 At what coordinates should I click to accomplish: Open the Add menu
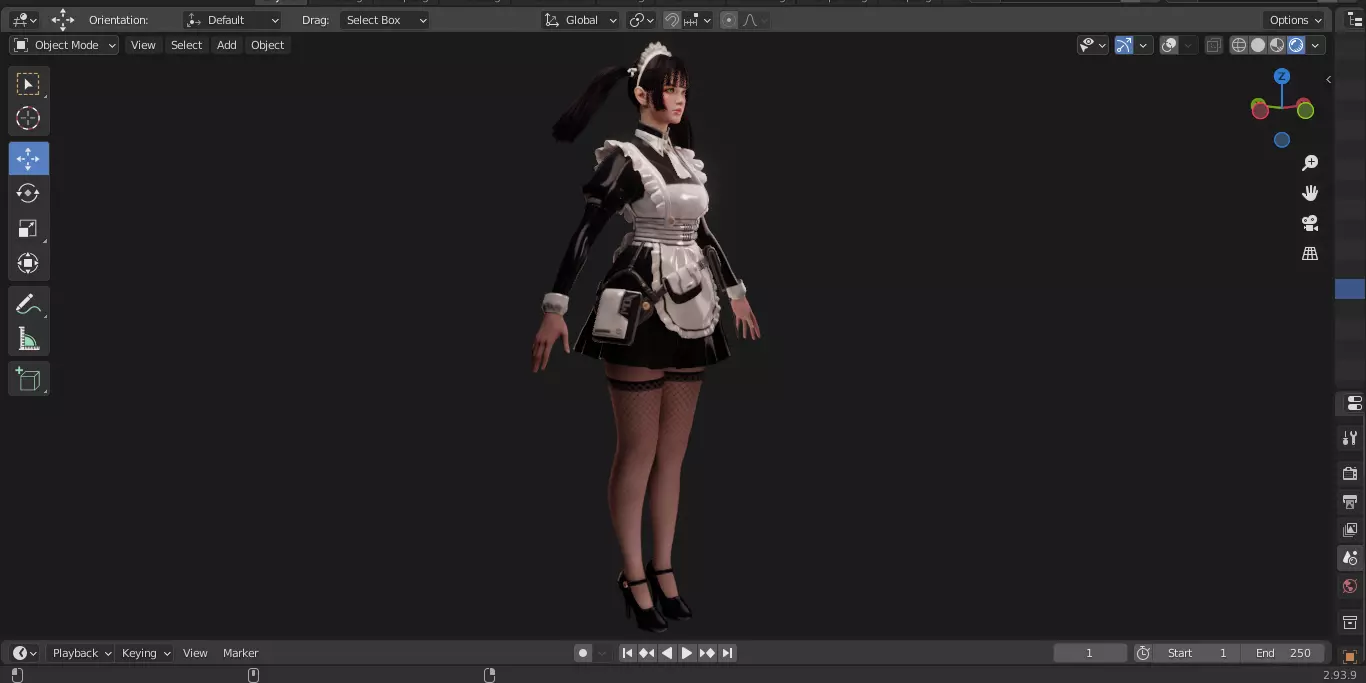pos(227,45)
